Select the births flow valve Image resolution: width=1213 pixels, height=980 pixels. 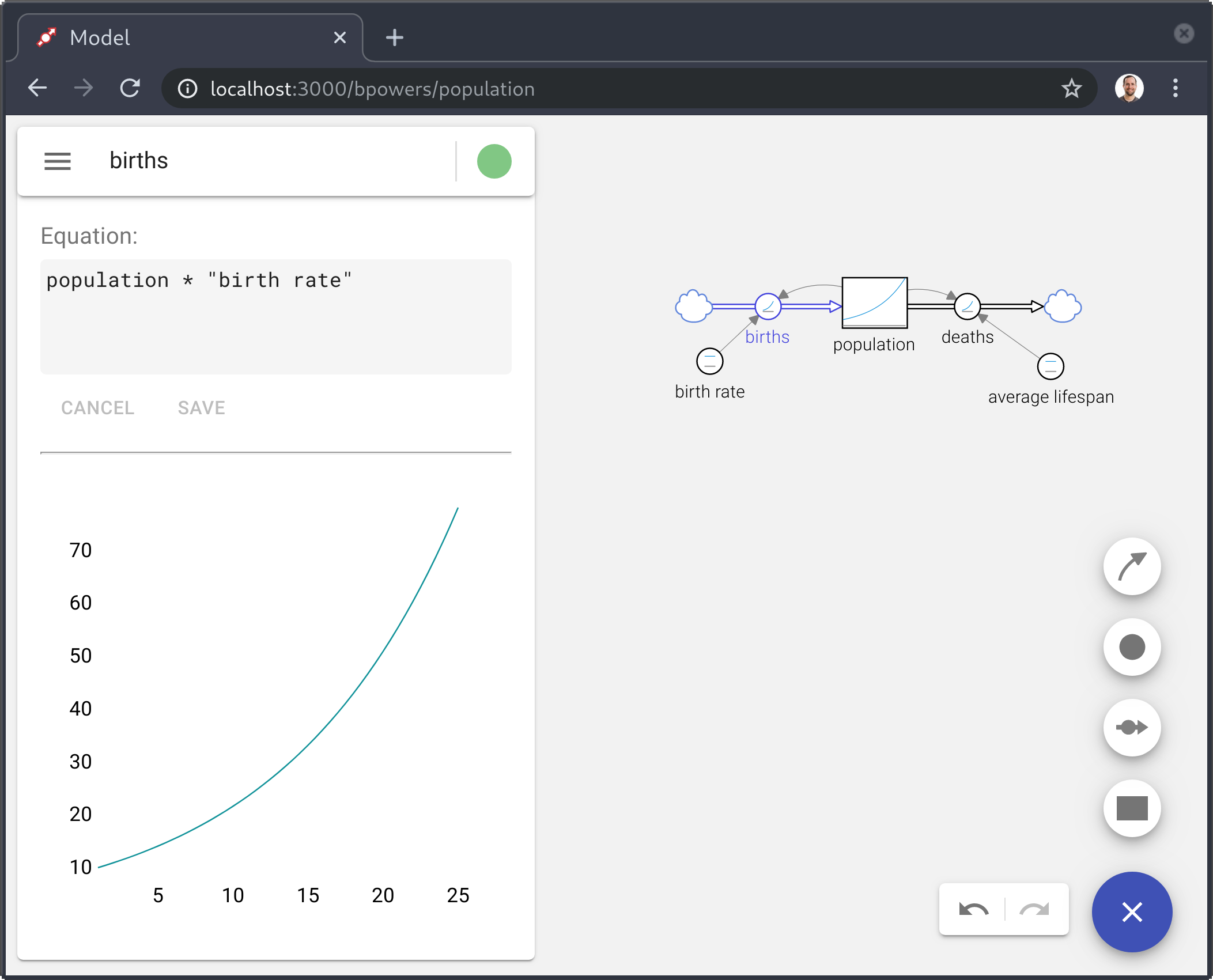[x=768, y=306]
